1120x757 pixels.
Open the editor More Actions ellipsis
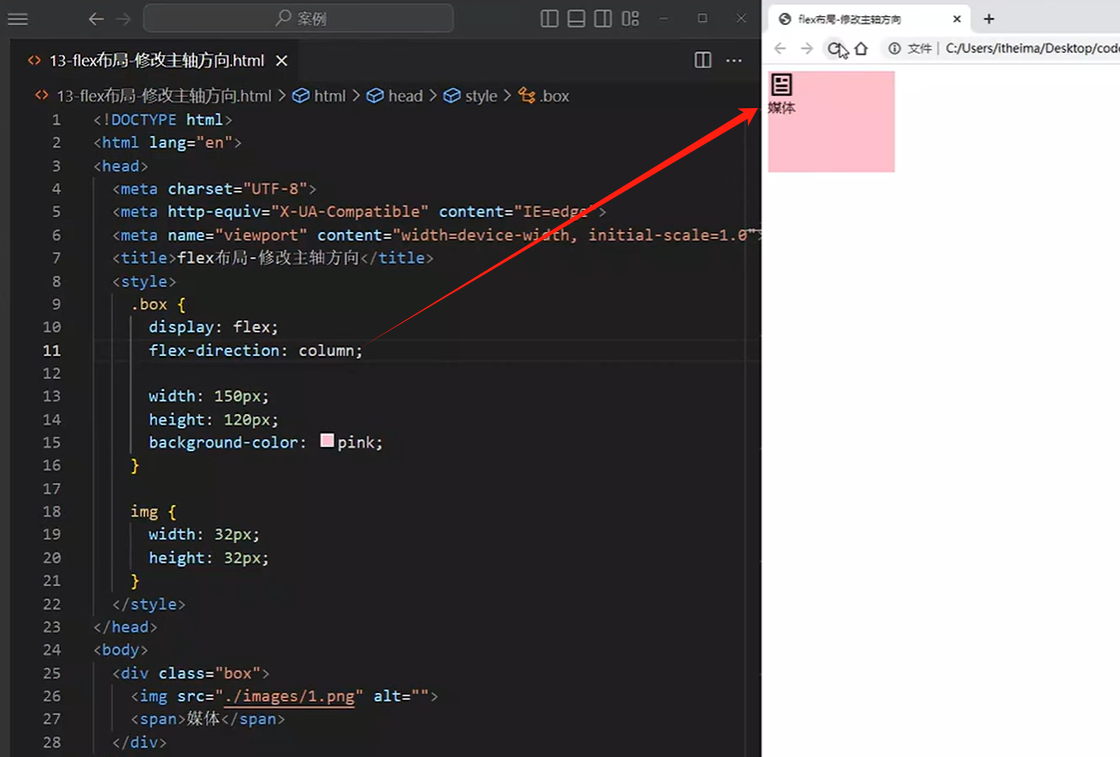point(734,61)
